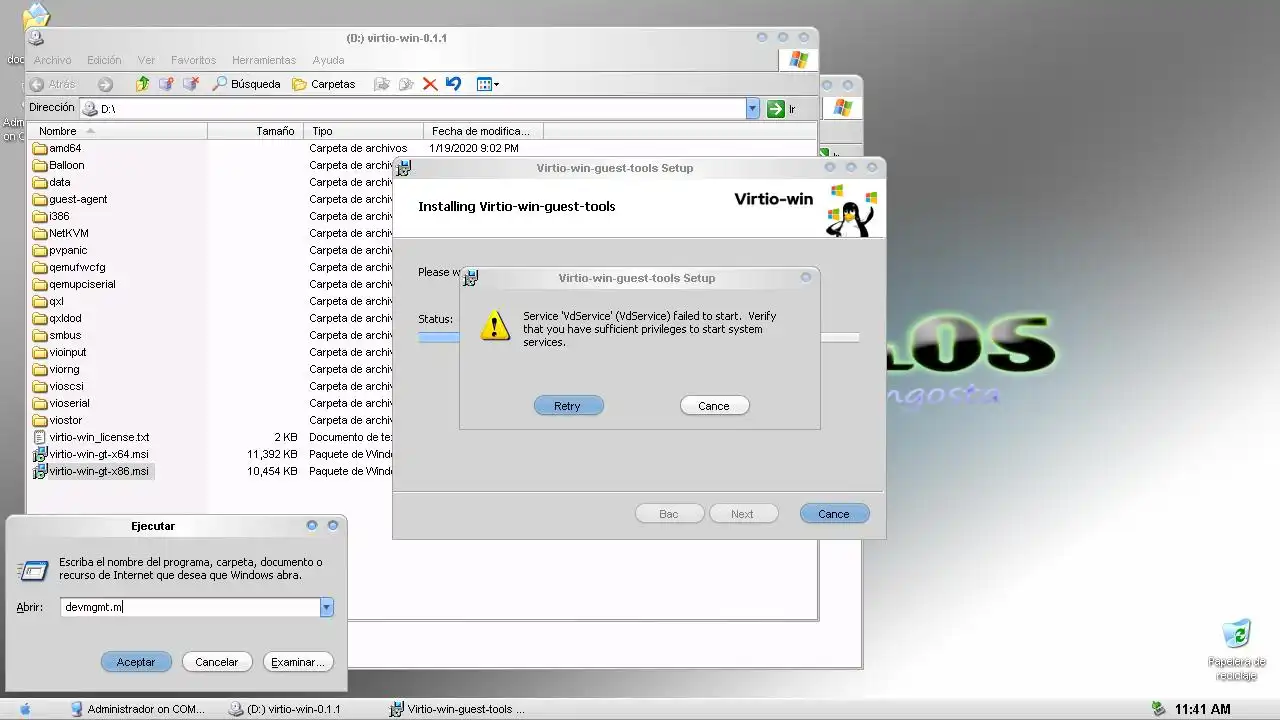Open the Edición menu

click(x=104, y=60)
